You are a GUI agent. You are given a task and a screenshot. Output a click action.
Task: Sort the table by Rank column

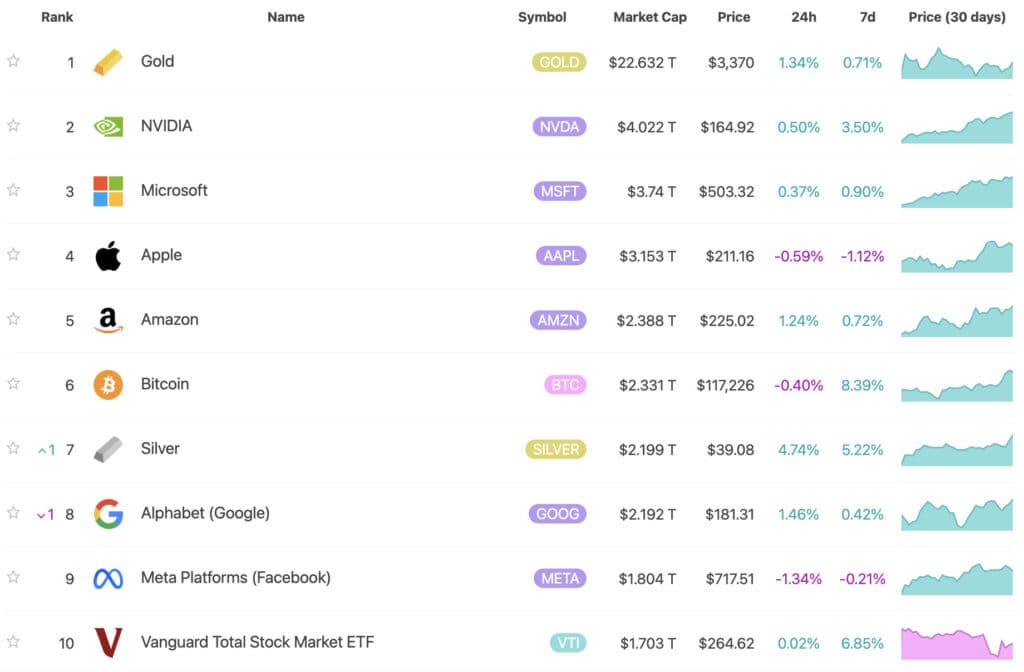point(57,17)
